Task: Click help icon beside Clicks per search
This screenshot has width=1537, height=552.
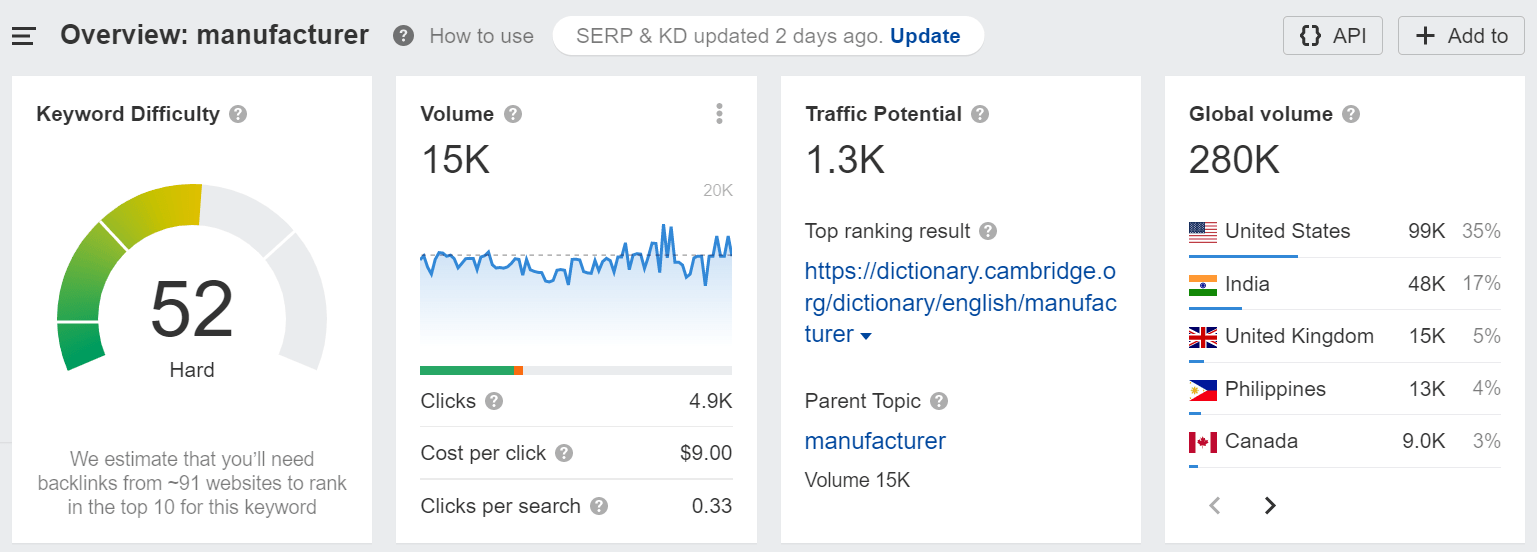Action: click(x=599, y=506)
